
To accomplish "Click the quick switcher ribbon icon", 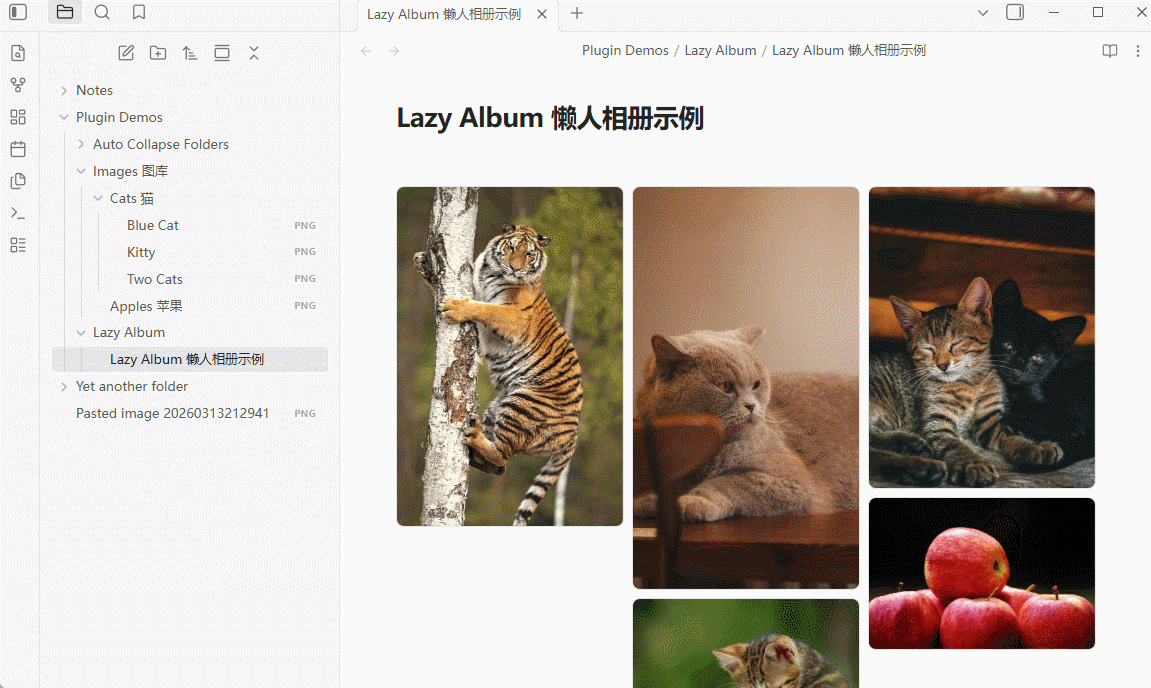I will click(18, 53).
